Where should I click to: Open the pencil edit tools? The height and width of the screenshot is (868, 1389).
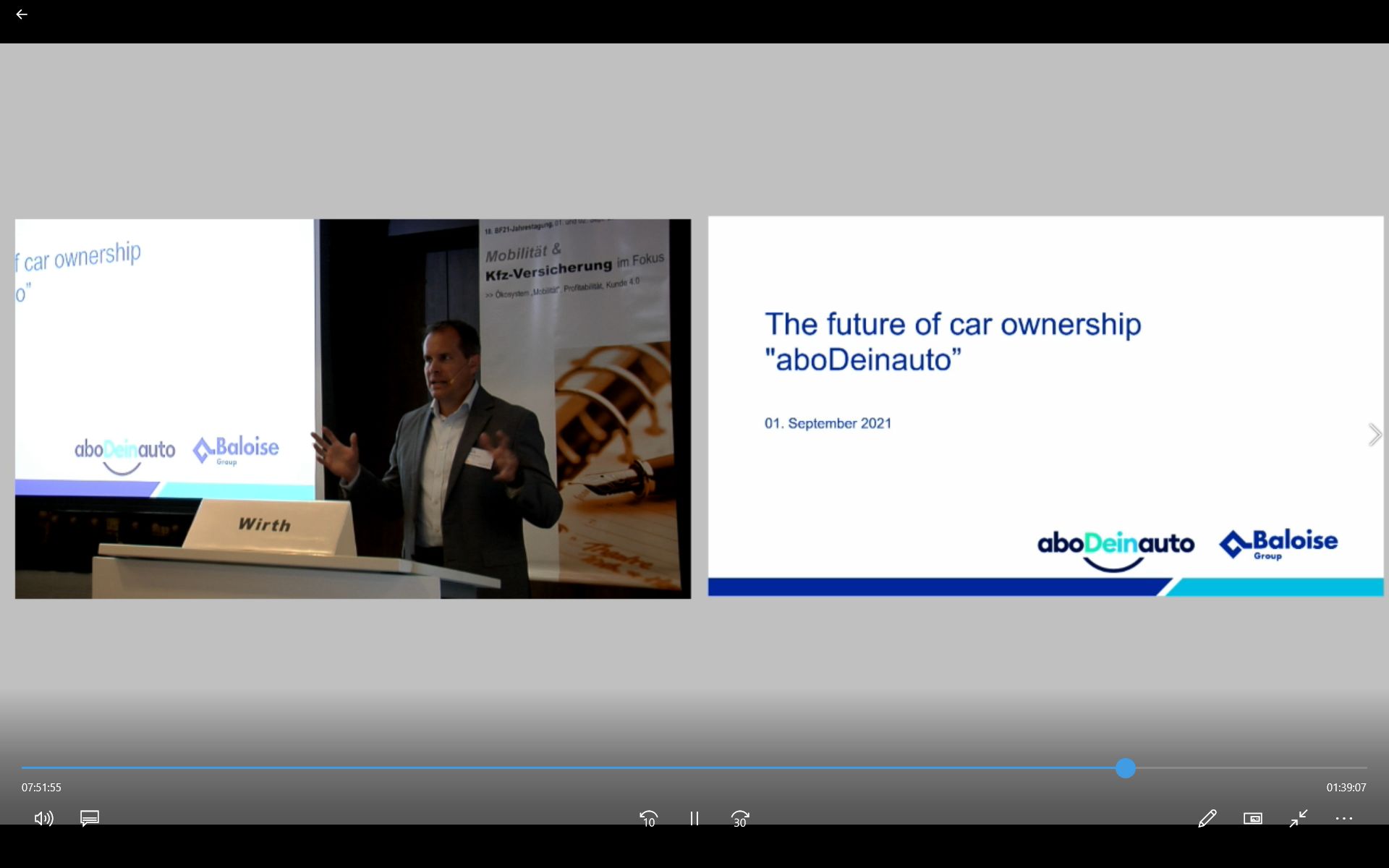[x=1207, y=818]
